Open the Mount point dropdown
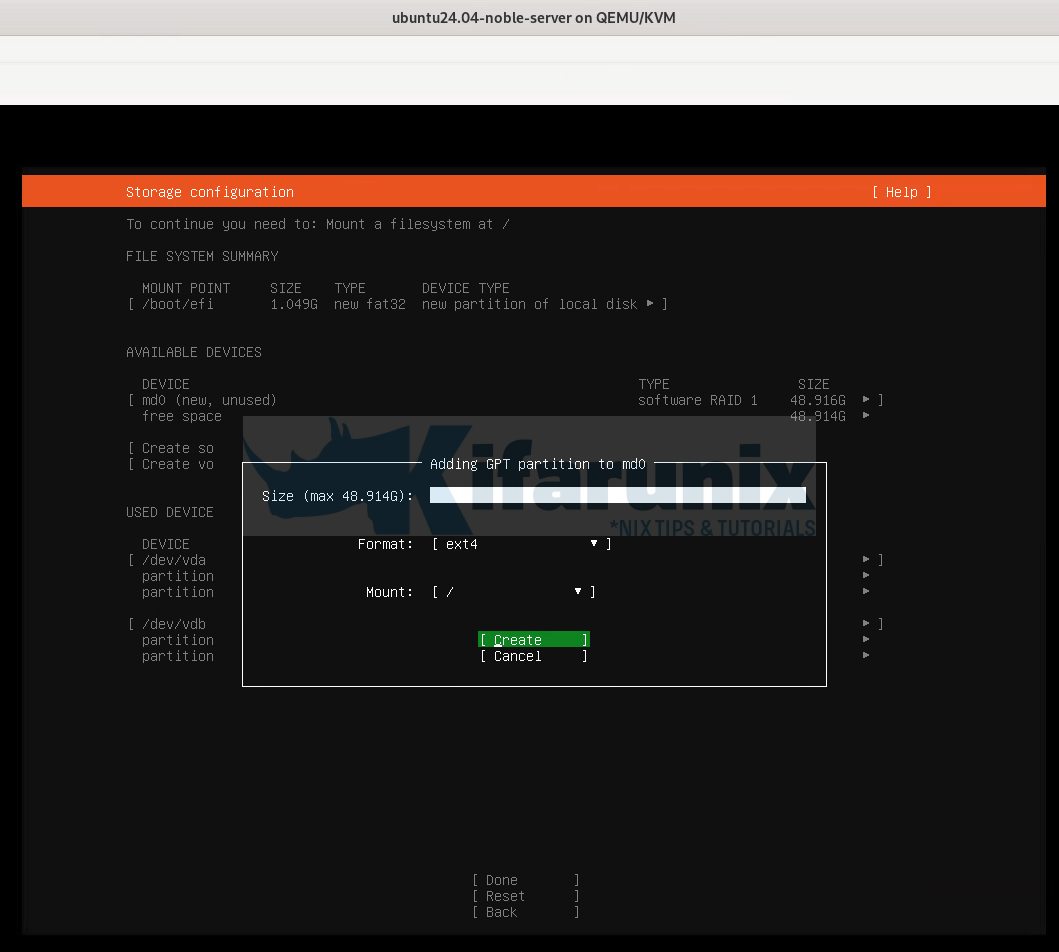 tap(514, 592)
